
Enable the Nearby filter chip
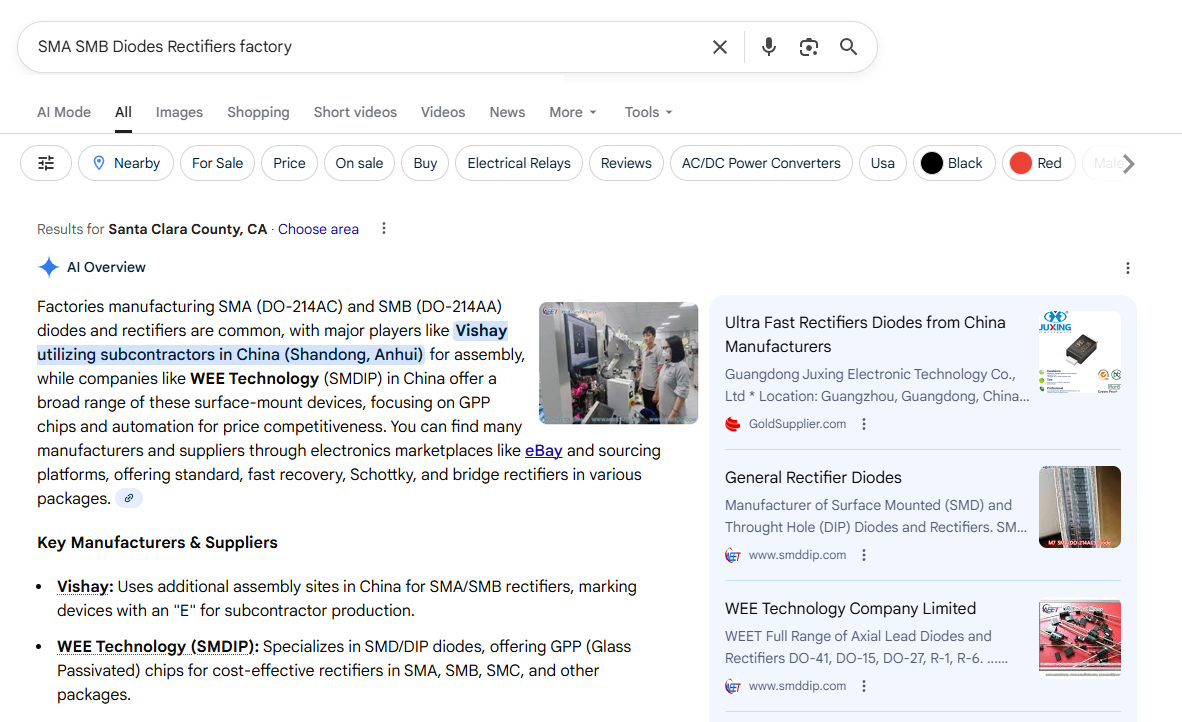125,162
